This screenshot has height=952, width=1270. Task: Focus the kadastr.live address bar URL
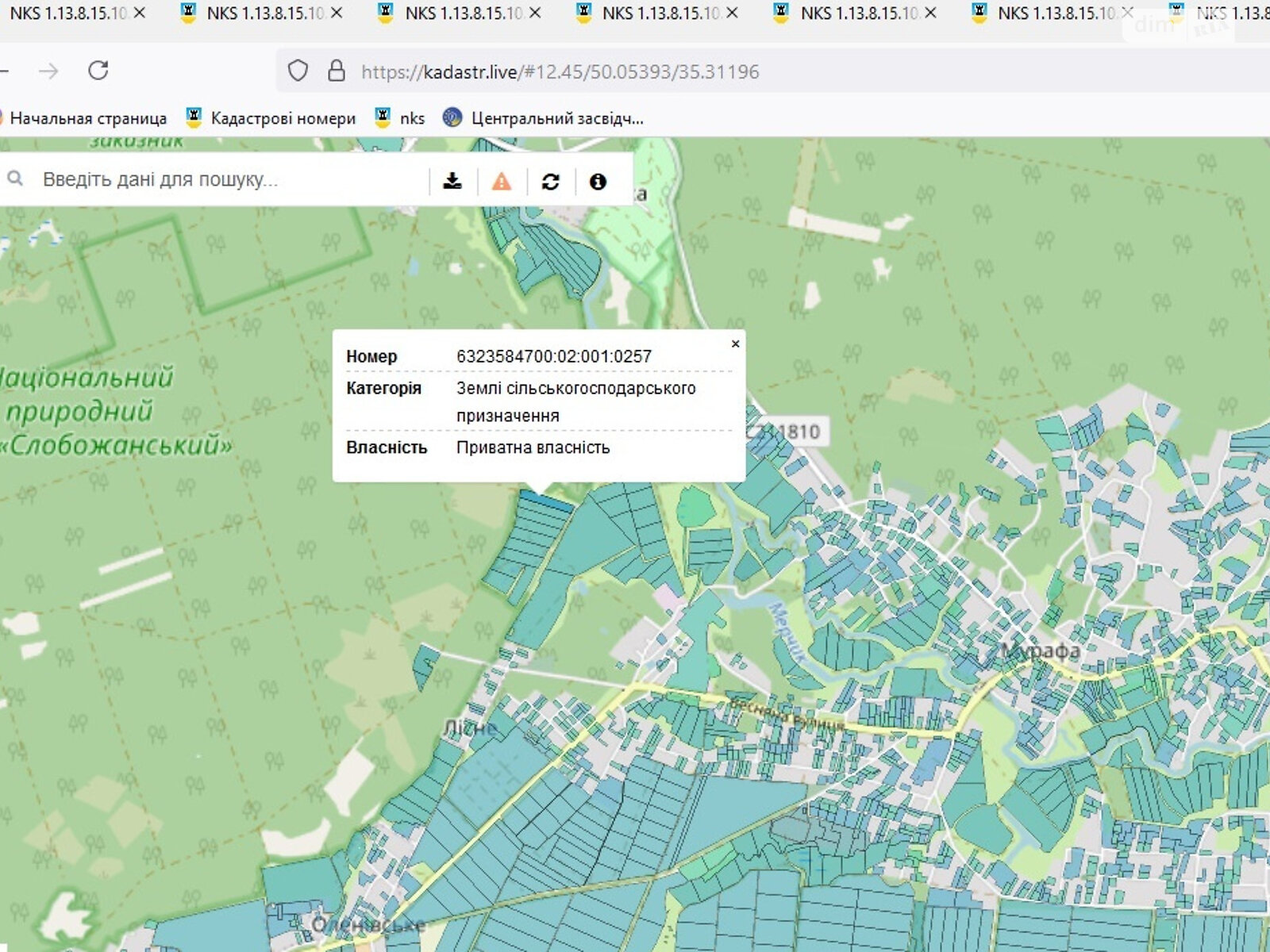click(560, 72)
